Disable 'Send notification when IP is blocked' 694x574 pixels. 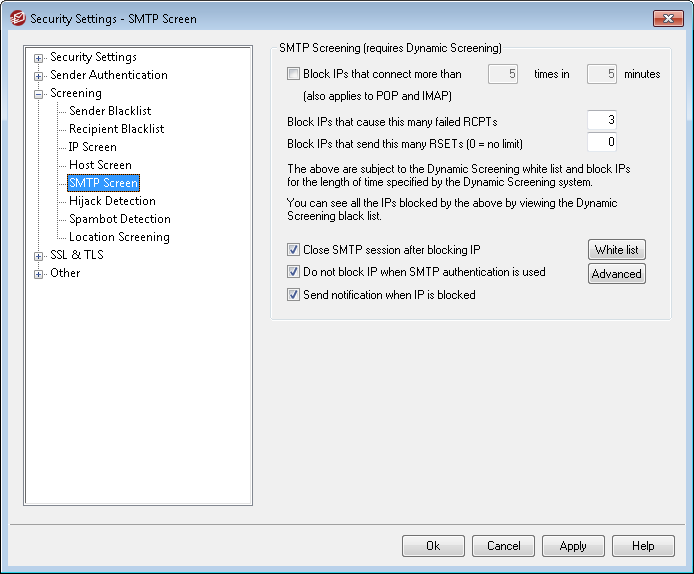click(x=293, y=295)
